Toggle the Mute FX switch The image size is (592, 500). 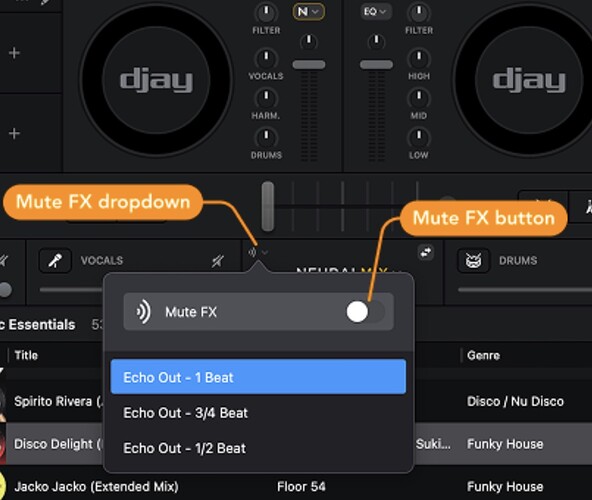[x=365, y=312]
